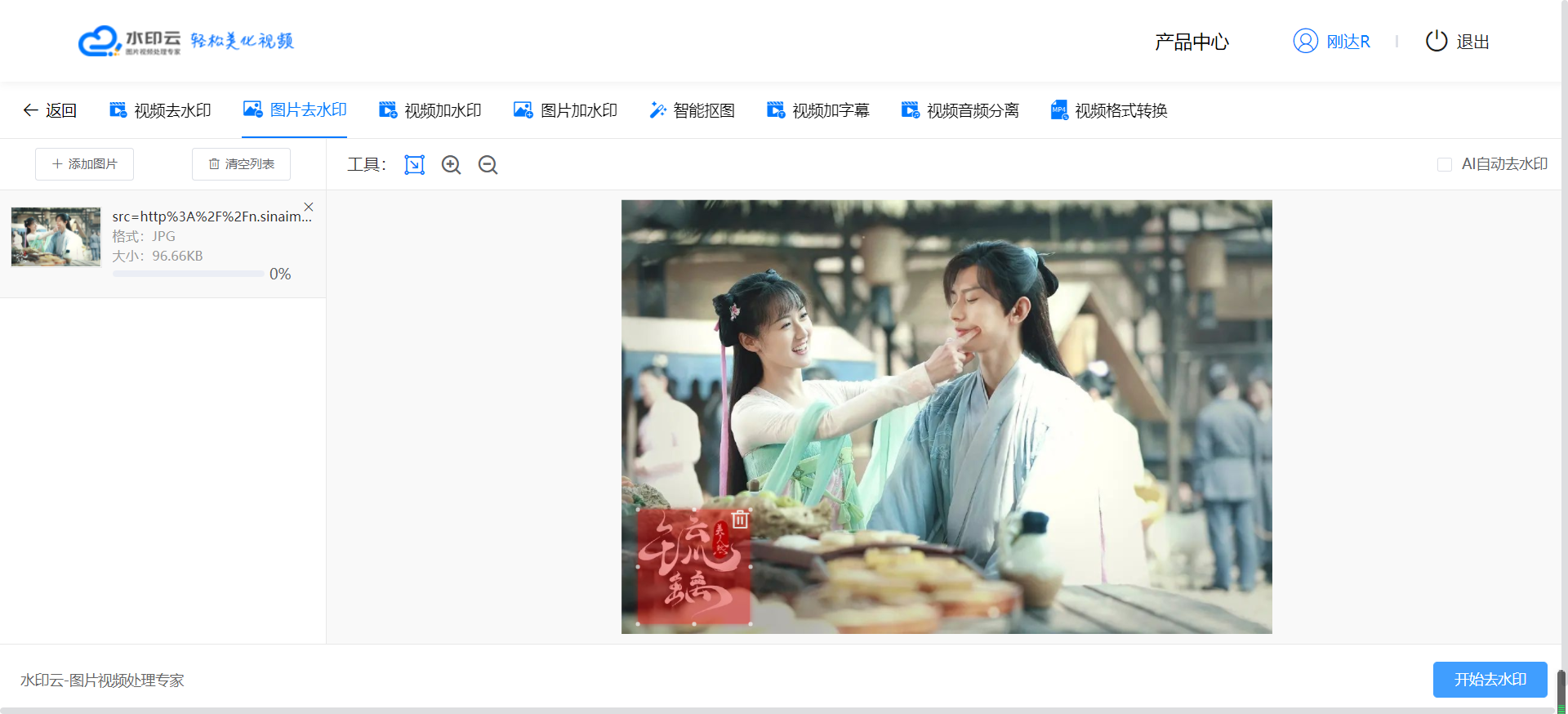Click 开始去水印 to start removal

click(1490, 680)
